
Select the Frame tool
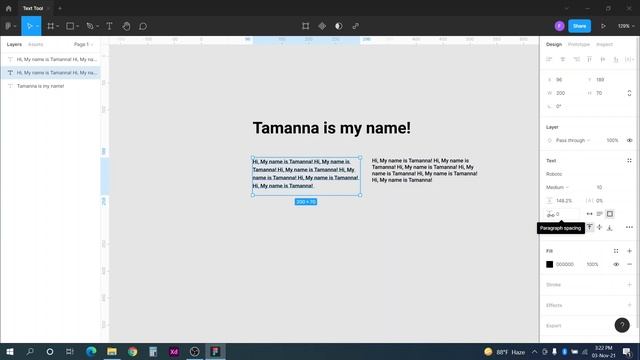pyautogui.click(x=51, y=26)
